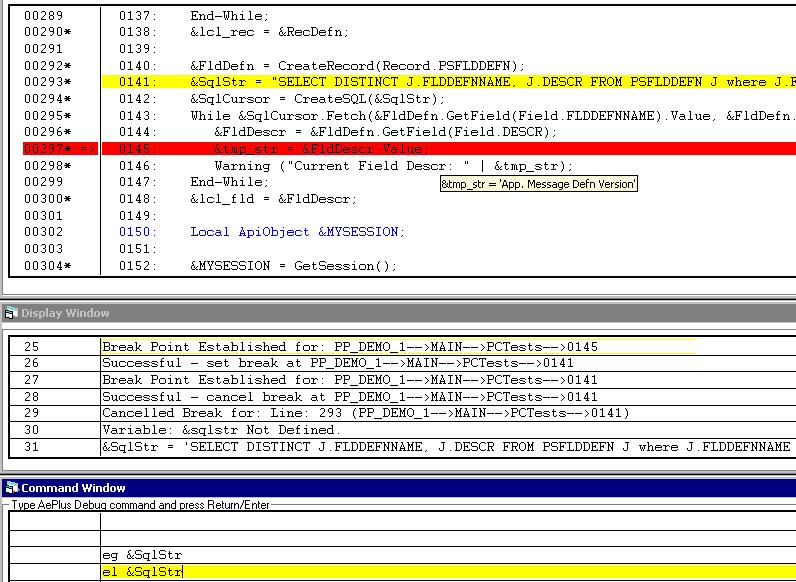Select display row 29 Cancelled Break message
This screenshot has width=796, height=582.
tap(351, 413)
